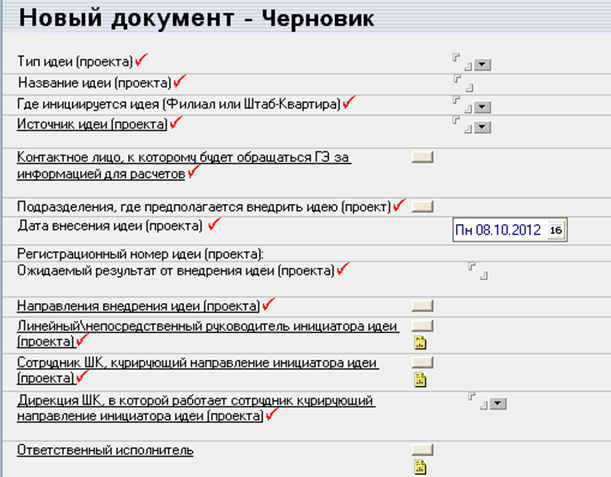Open the Сотрудник ШК, курирующий направление link
Viewport: 611px width, 477px height.
tap(198, 371)
